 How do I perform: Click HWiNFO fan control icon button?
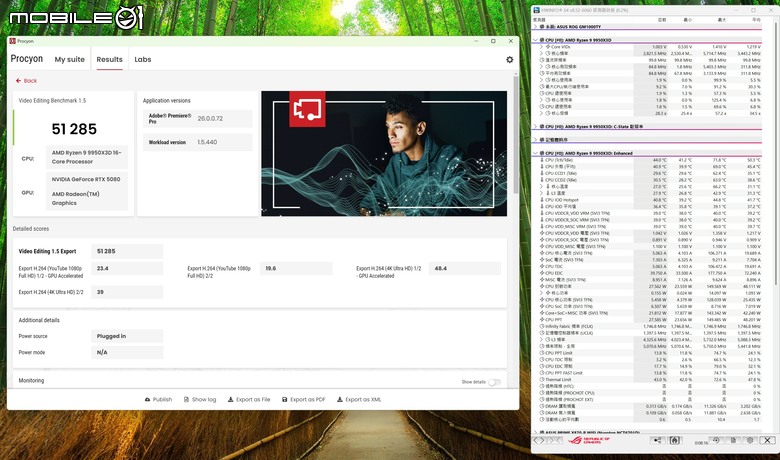click(675, 440)
